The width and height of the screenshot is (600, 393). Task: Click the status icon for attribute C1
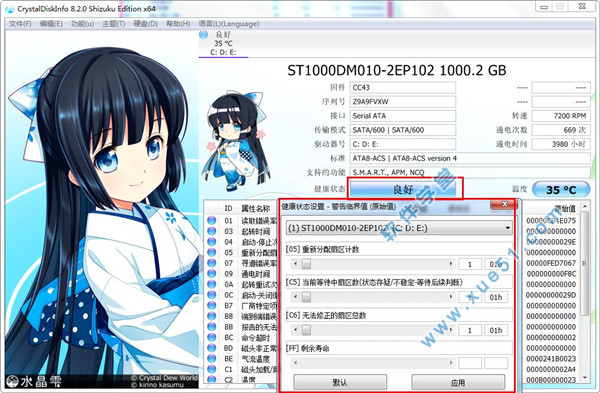(x=212, y=369)
